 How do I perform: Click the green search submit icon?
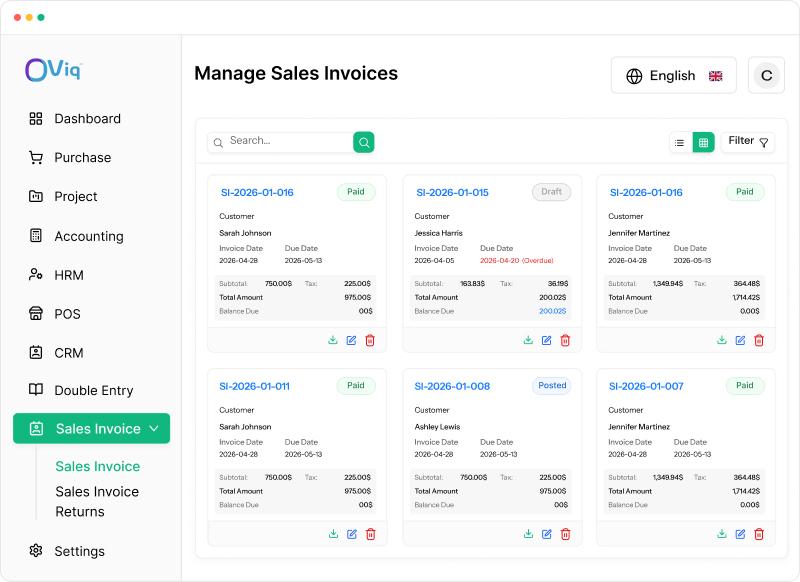[x=364, y=142]
